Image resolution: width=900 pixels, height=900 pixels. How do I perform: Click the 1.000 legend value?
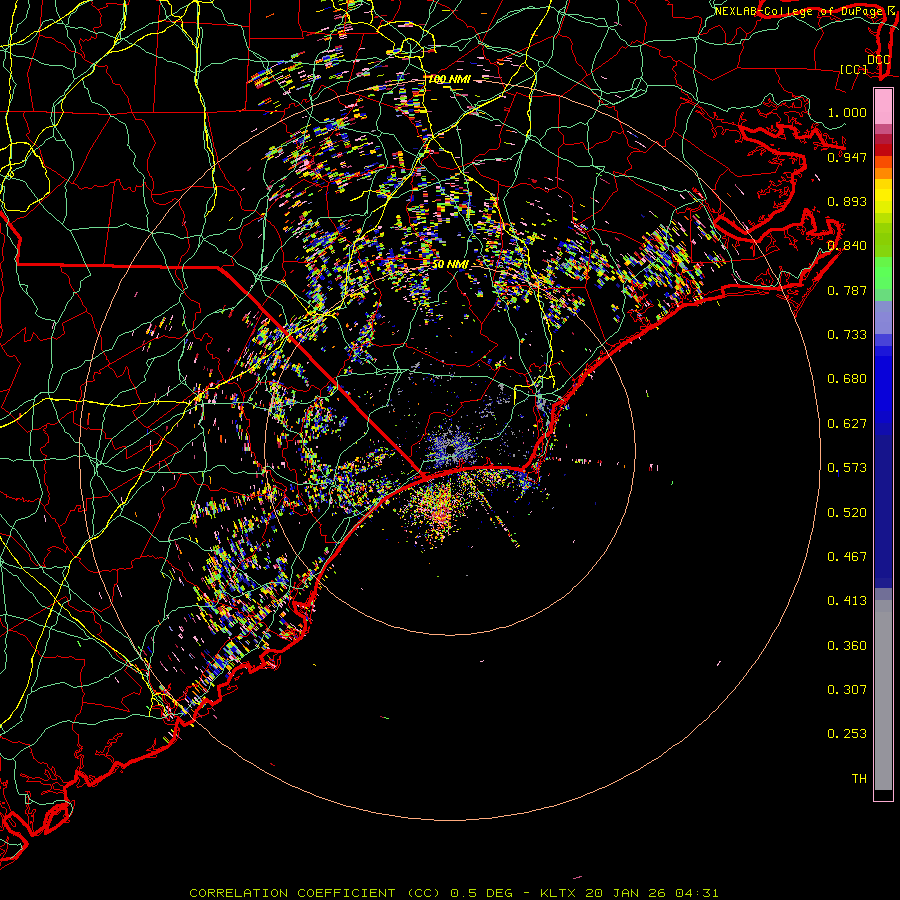tap(847, 112)
